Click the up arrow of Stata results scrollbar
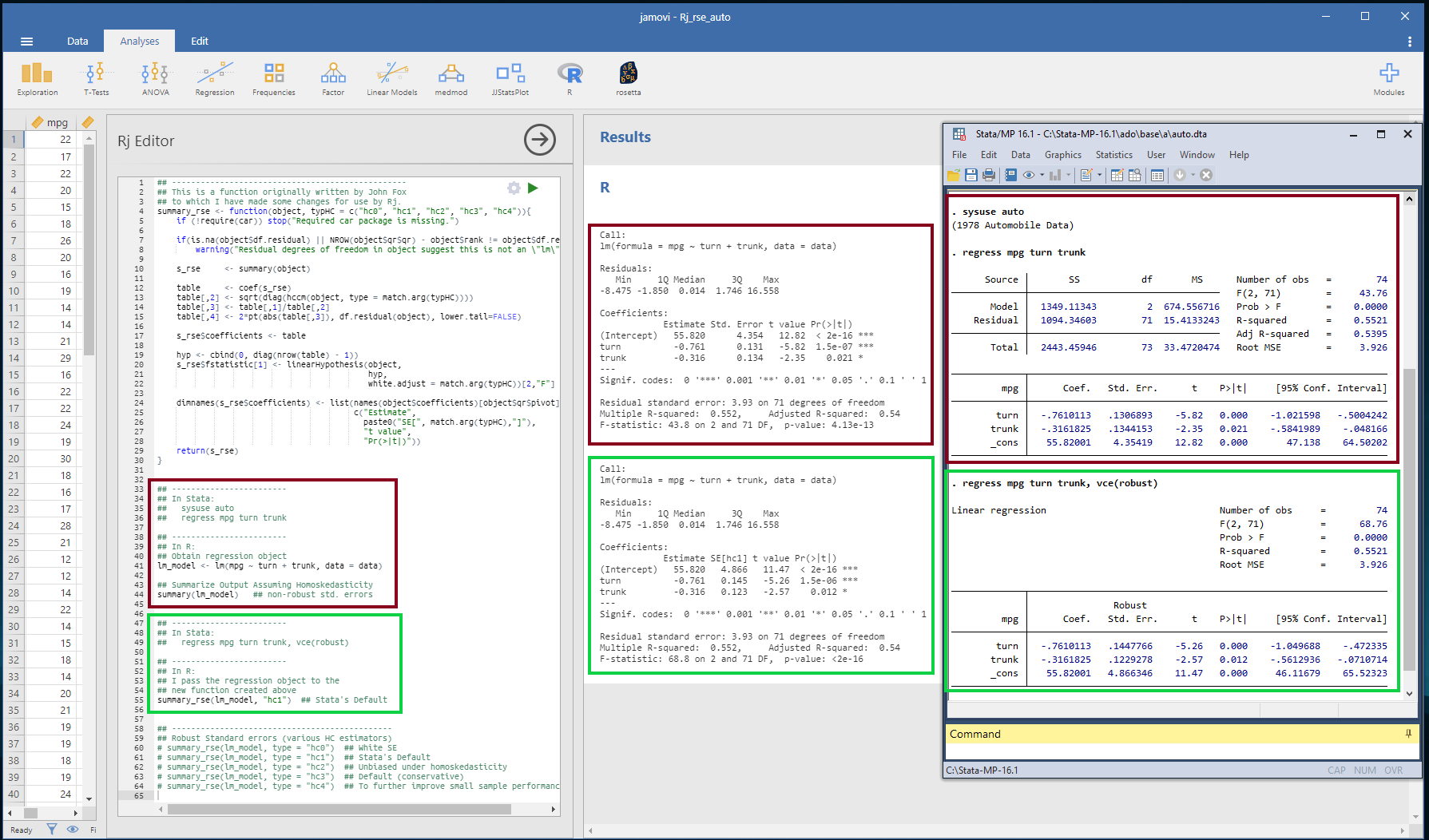The width and height of the screenshot is (1429, 840). 1409,199
